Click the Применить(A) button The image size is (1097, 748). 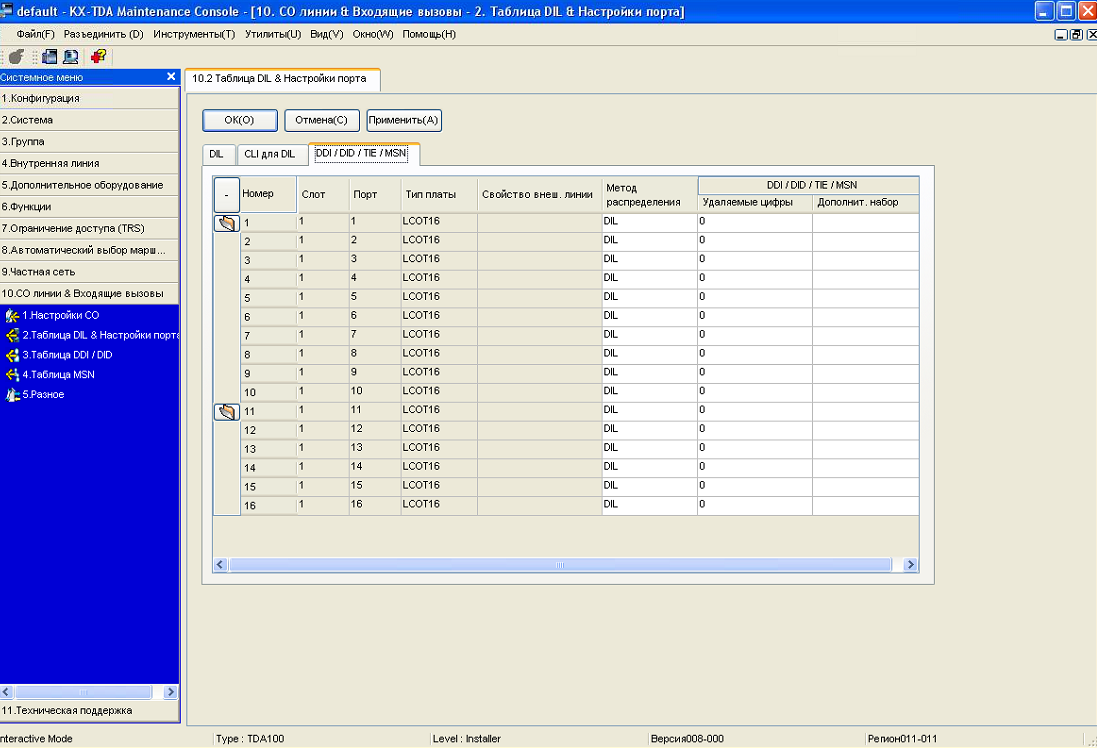pos(404,120)
